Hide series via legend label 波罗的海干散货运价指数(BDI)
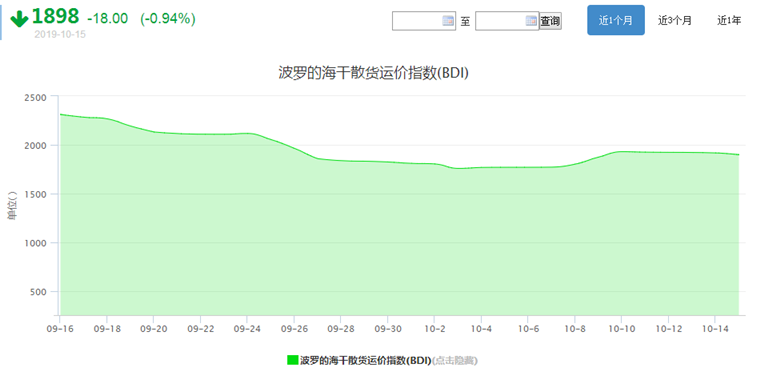 tap(365, 360)
